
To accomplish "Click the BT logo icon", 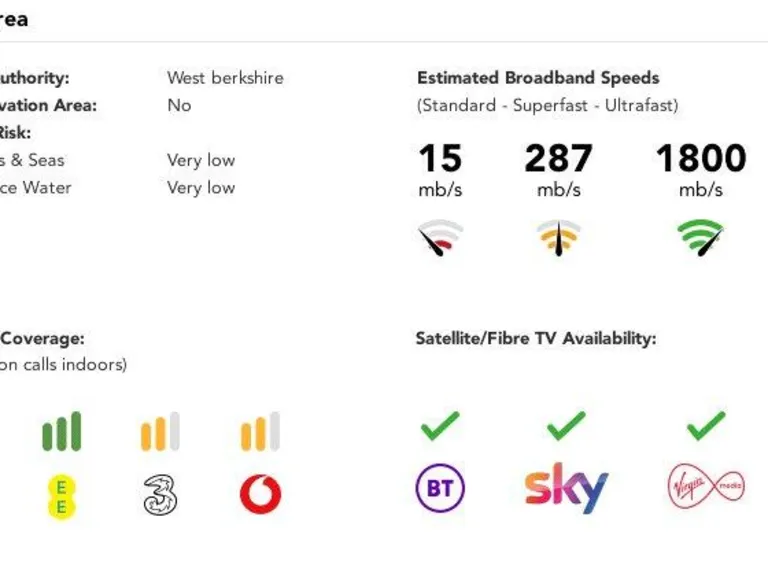I will click(x=440, y=489).
